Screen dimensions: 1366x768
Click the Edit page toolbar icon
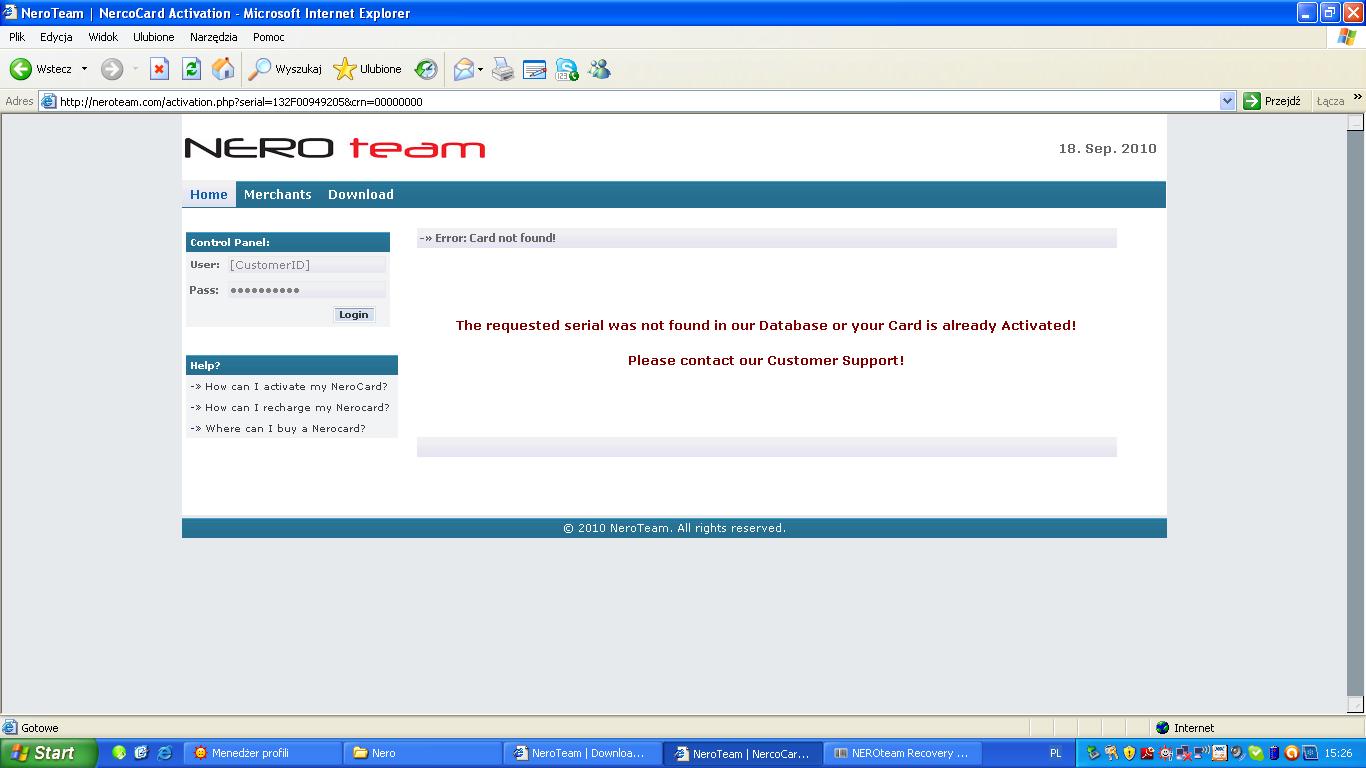535,69
